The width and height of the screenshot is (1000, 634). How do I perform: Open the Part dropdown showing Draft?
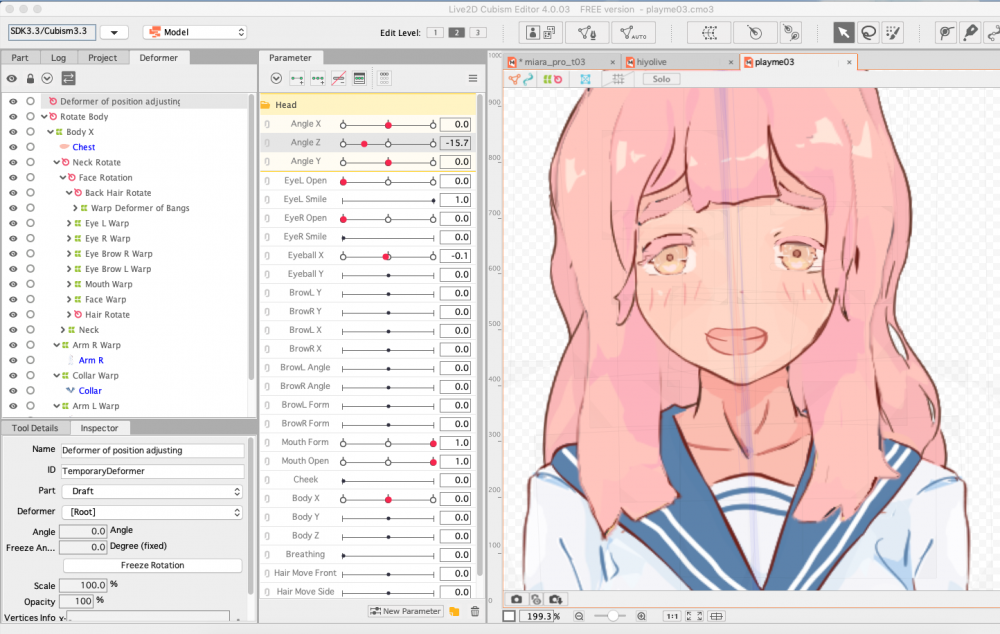(x=152, y=492)
